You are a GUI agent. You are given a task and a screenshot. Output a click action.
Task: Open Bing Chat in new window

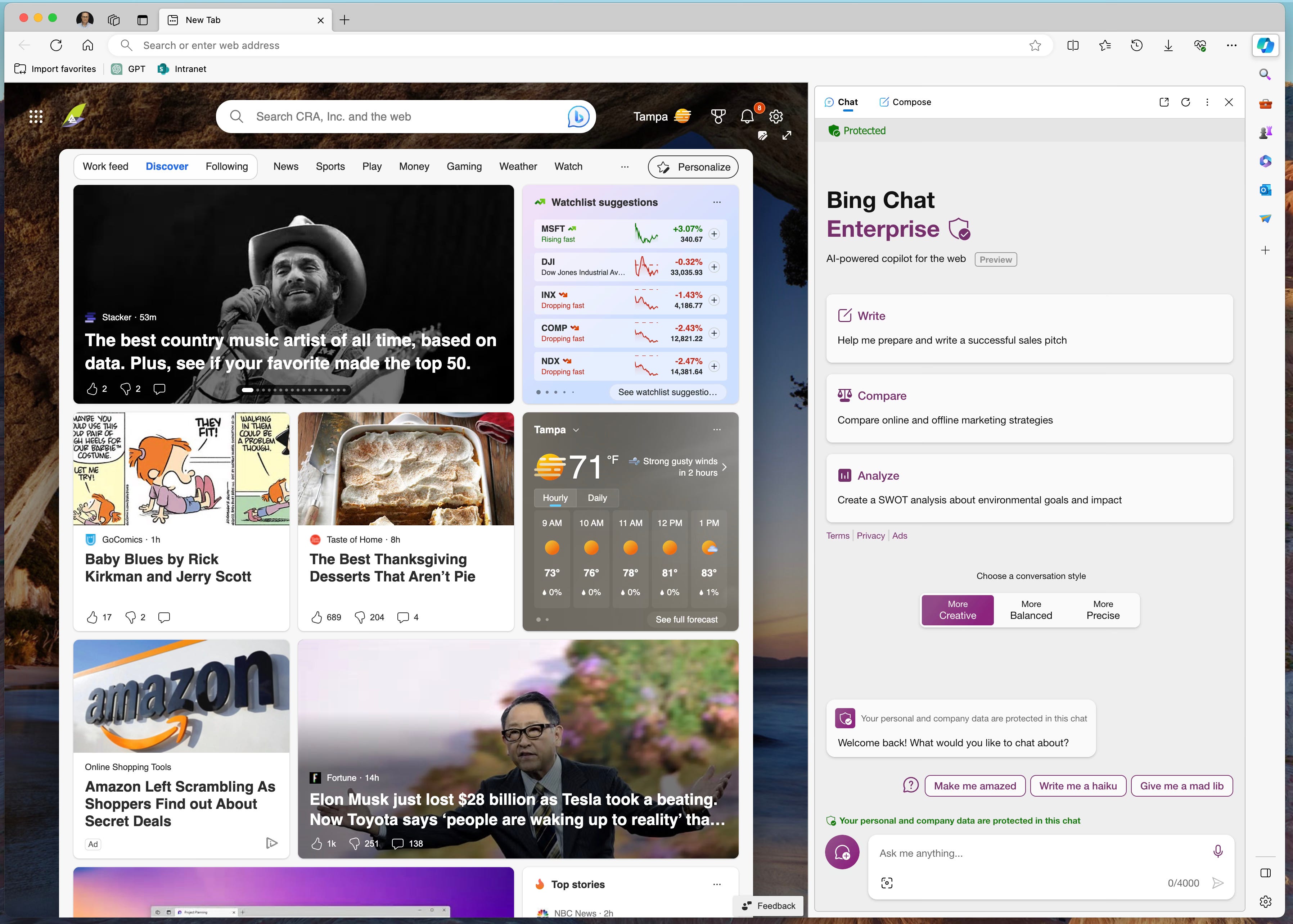pos(1164,102)
